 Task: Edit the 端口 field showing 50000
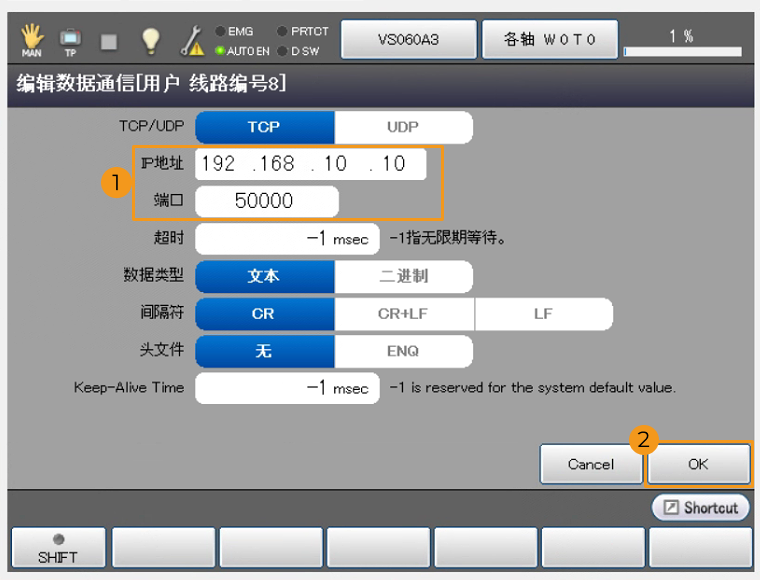pyautogui.click(x=267, y=201)
